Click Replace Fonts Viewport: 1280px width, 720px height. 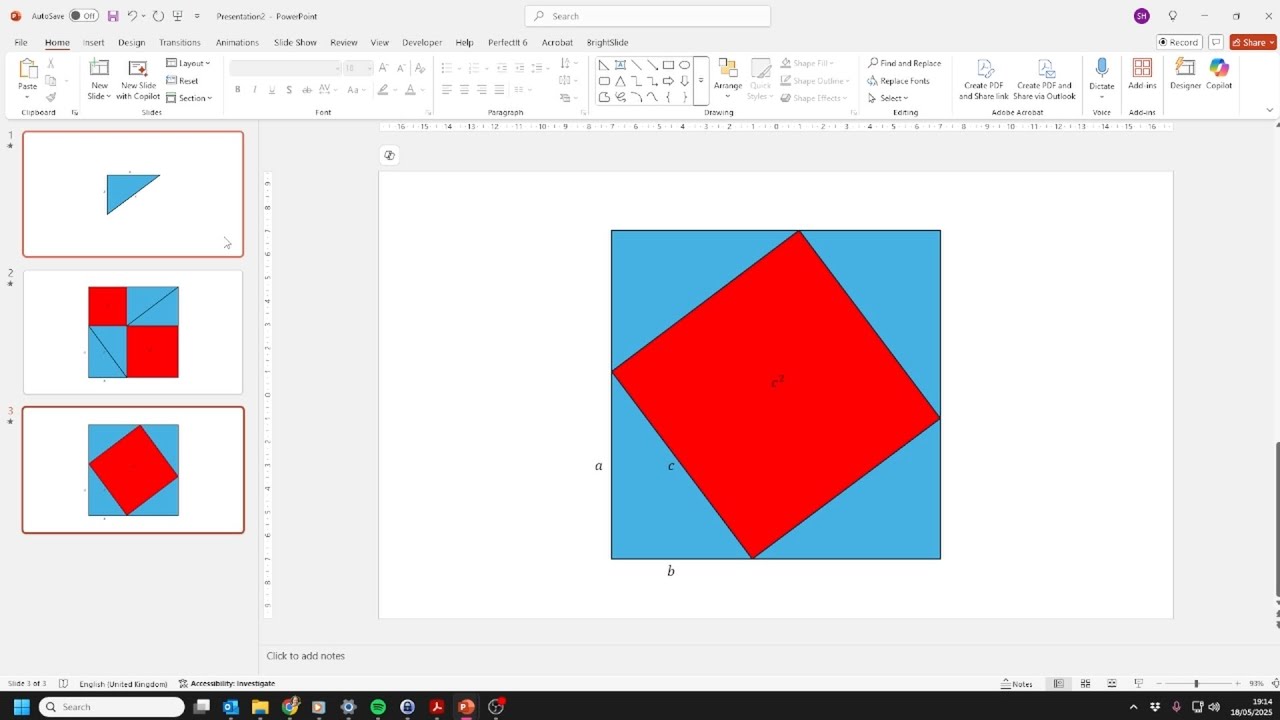tap(898, 81)
